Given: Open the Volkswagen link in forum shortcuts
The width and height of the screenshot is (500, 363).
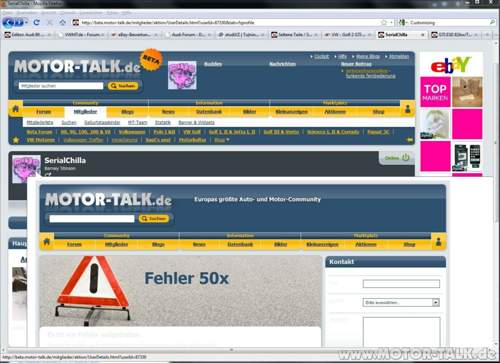Looking at the screenshot, I should (132, 132).
